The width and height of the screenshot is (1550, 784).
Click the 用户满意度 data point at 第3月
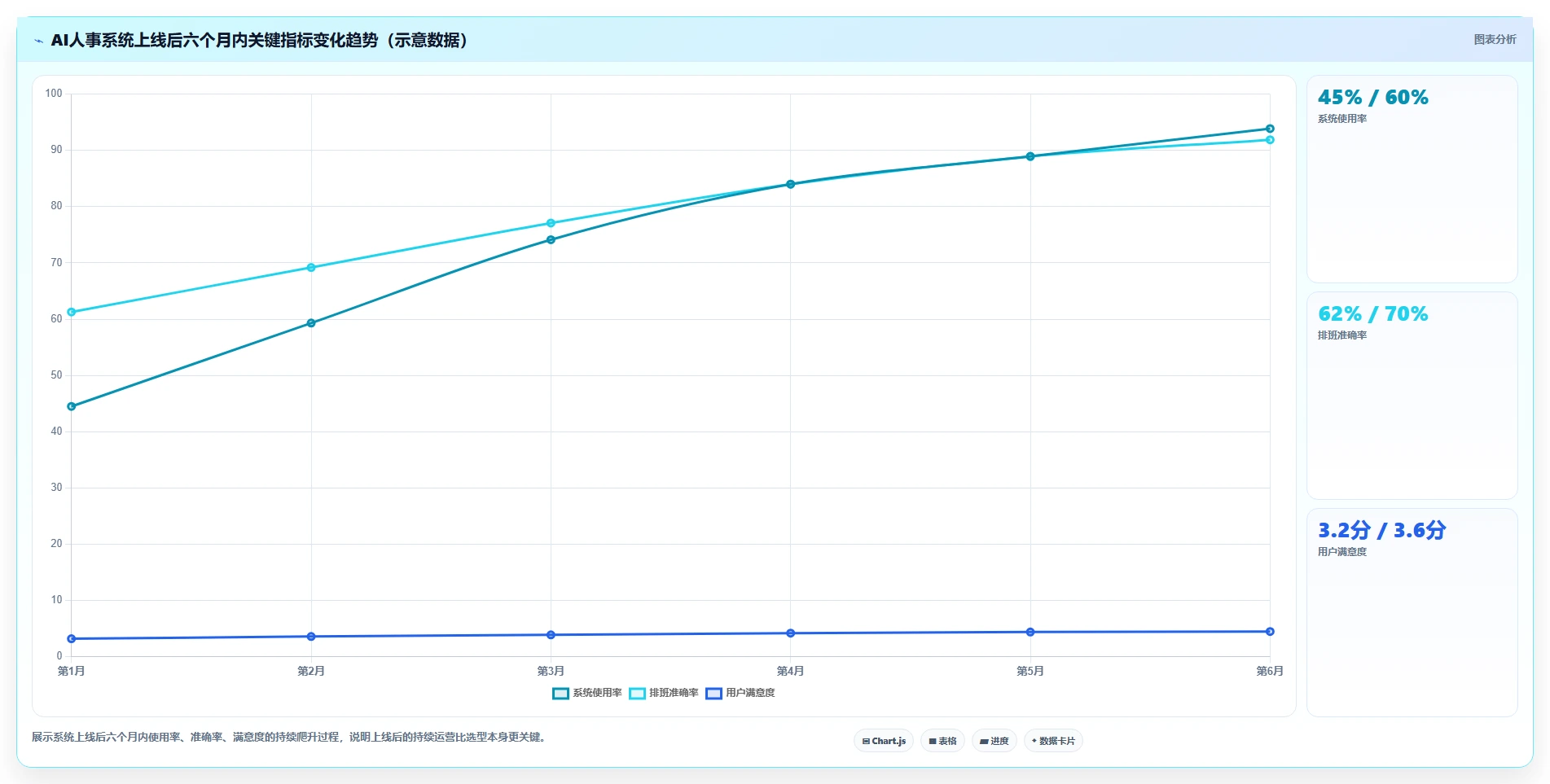click(x=551, y=635)
